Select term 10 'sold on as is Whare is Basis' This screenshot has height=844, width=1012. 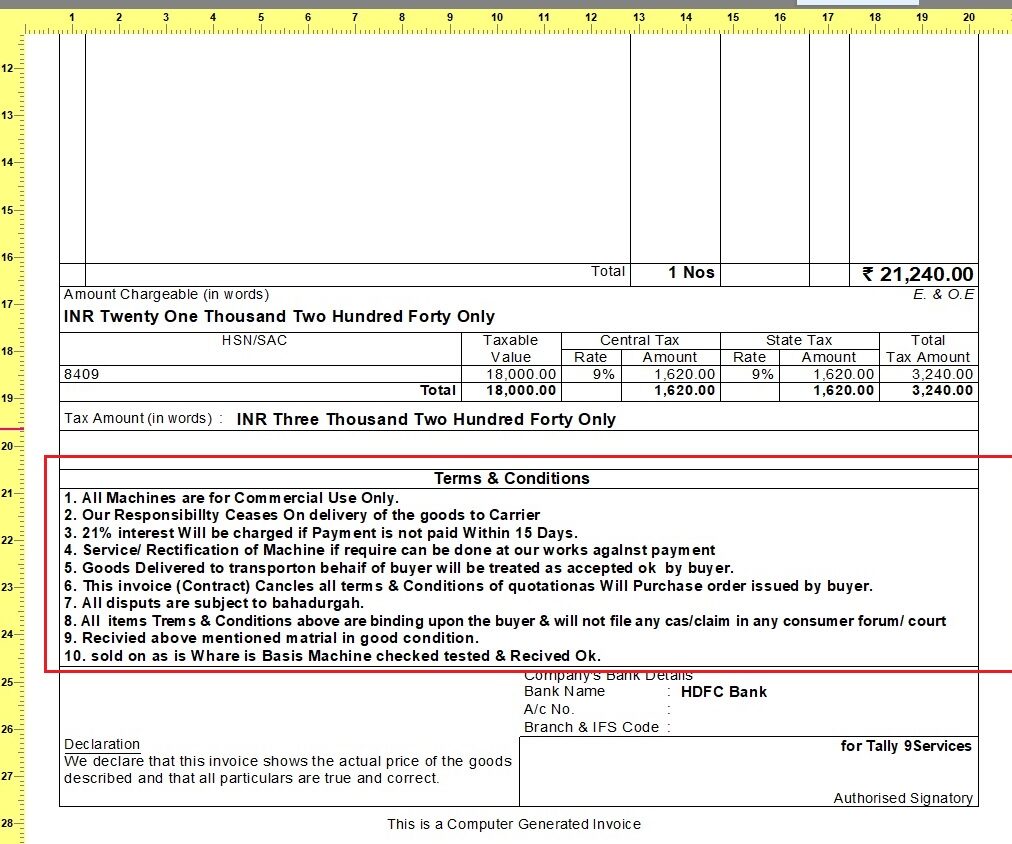pyautogui.click(x=332, y=656)
